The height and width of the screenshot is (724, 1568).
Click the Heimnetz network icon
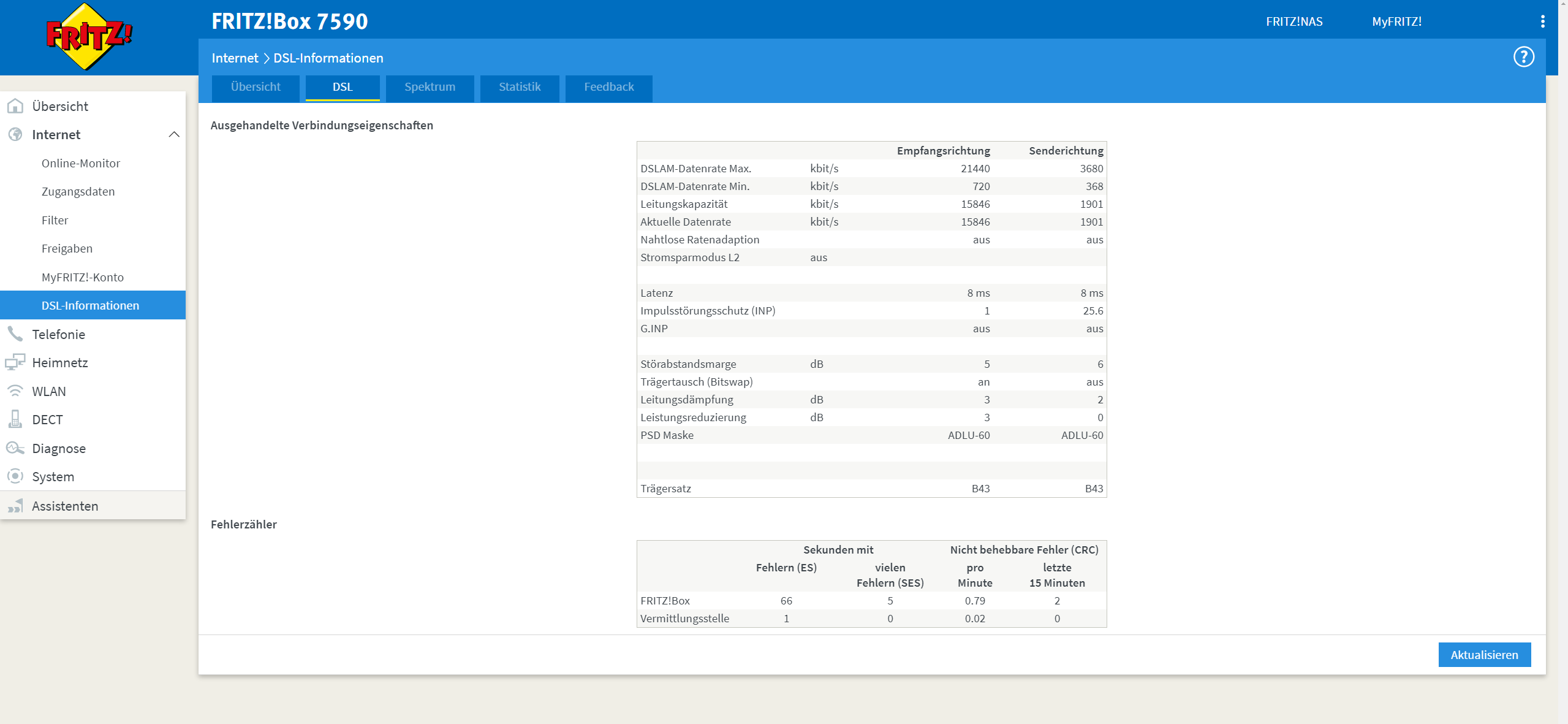(x=15, y=362)
